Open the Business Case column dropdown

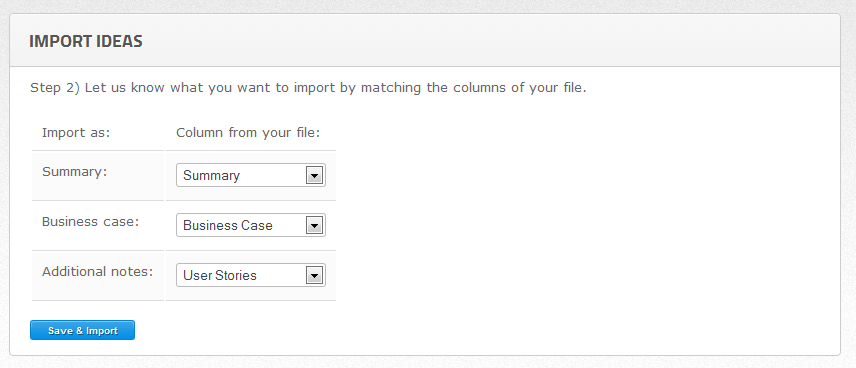coord(251,225)
